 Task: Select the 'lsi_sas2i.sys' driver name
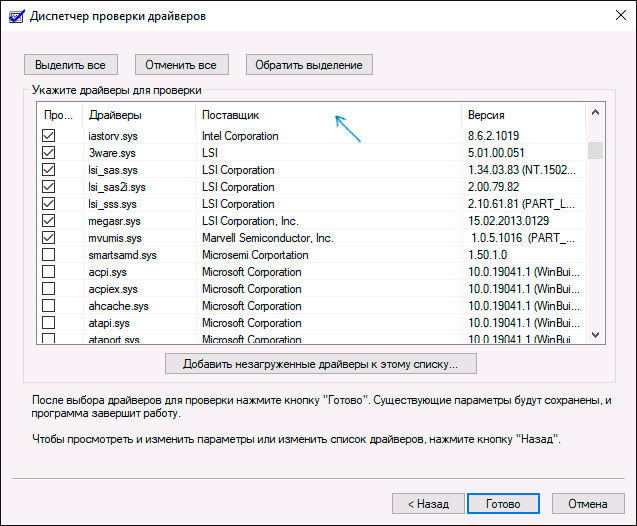pyautogui.click(x=117, y=187)
